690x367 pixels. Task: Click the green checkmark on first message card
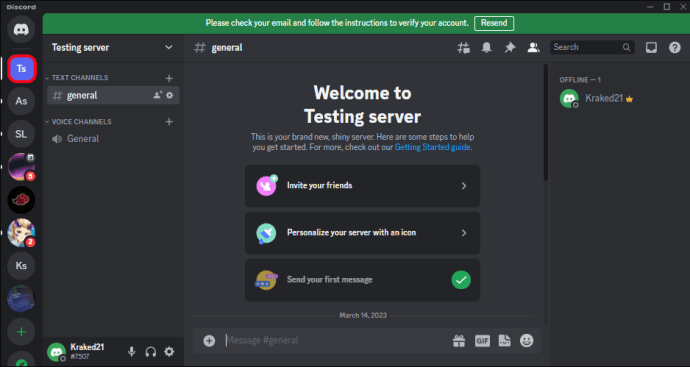pos(461,280)
